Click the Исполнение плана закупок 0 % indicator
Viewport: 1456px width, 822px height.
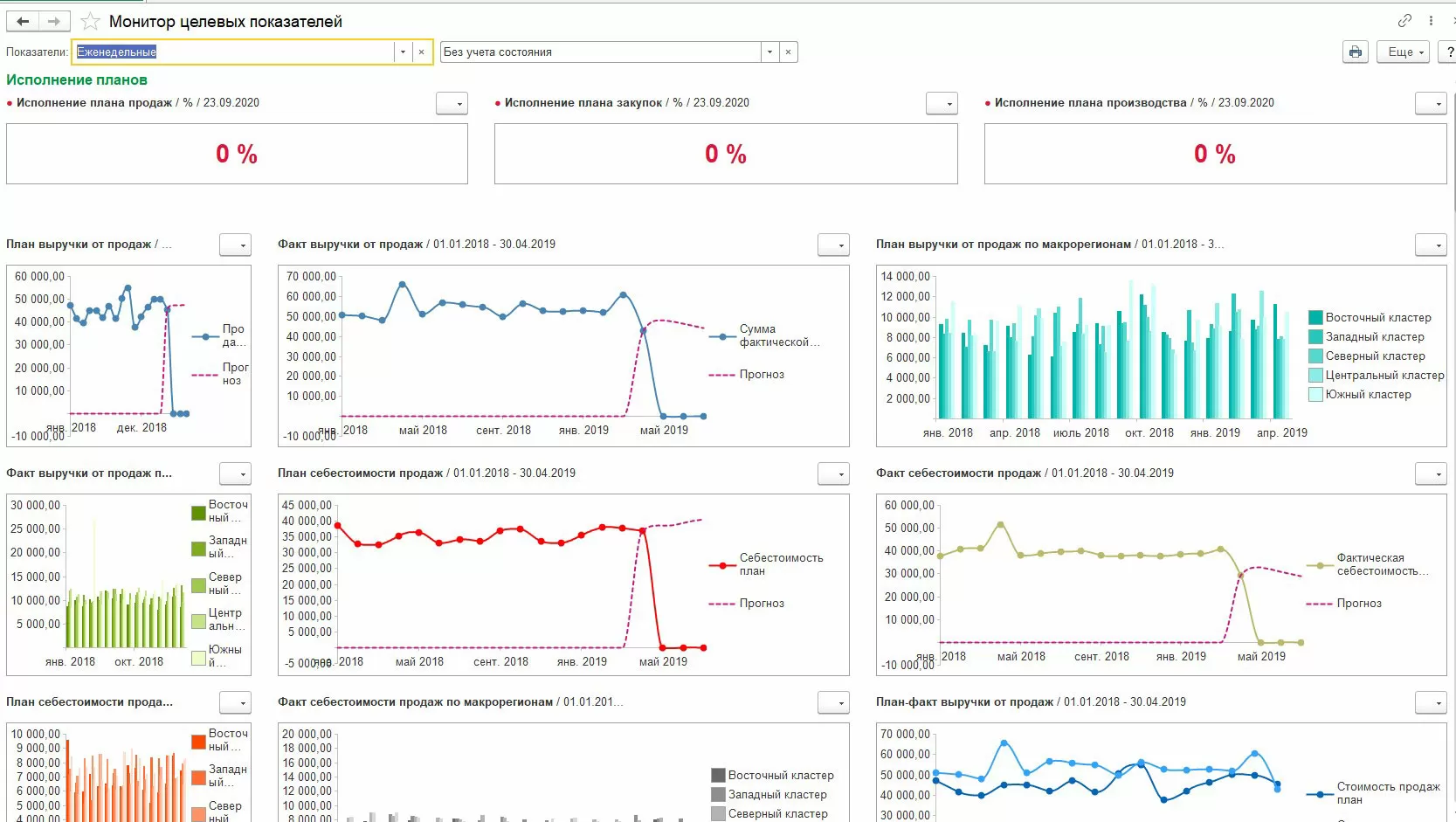(726, 154)
